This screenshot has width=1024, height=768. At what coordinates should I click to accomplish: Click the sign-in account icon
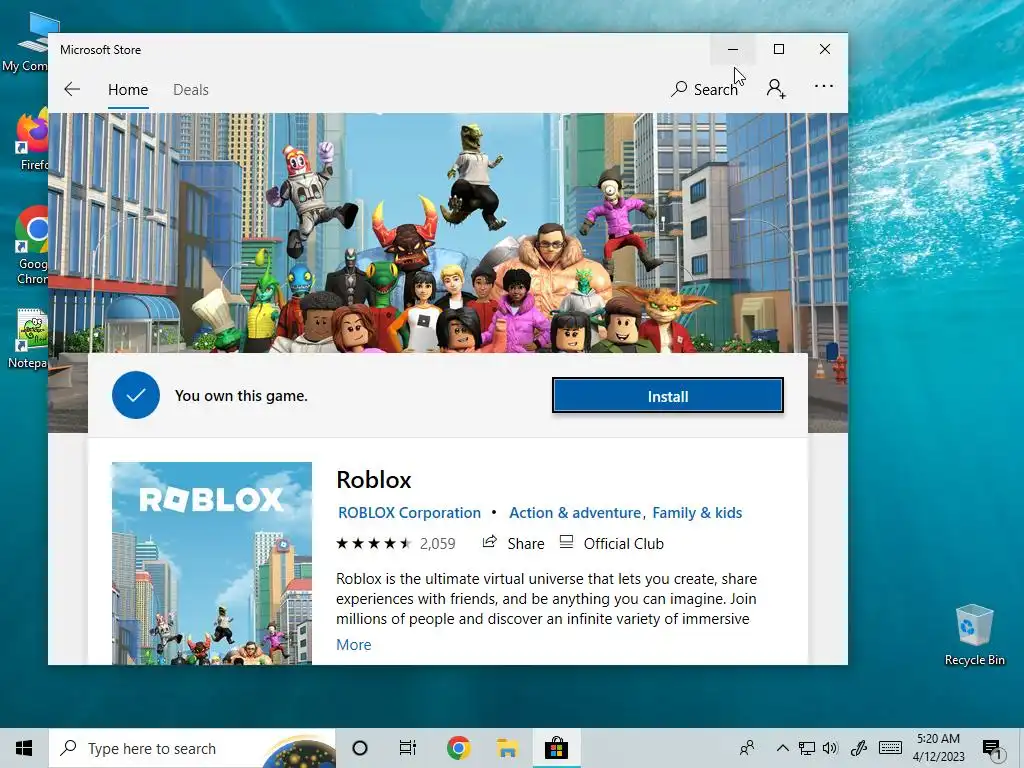[x=776, y=88]
